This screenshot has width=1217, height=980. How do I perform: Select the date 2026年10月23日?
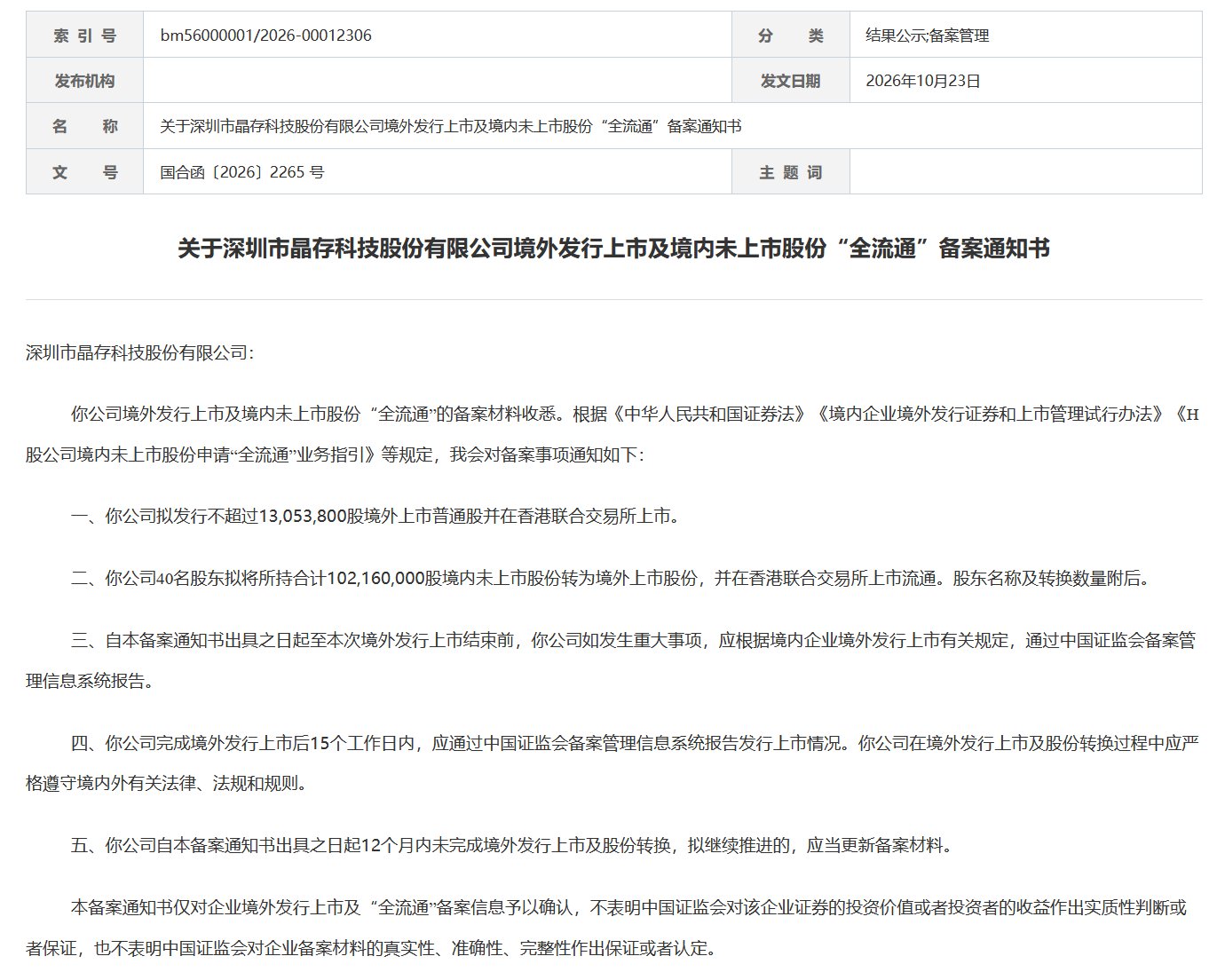click(923, 81)
